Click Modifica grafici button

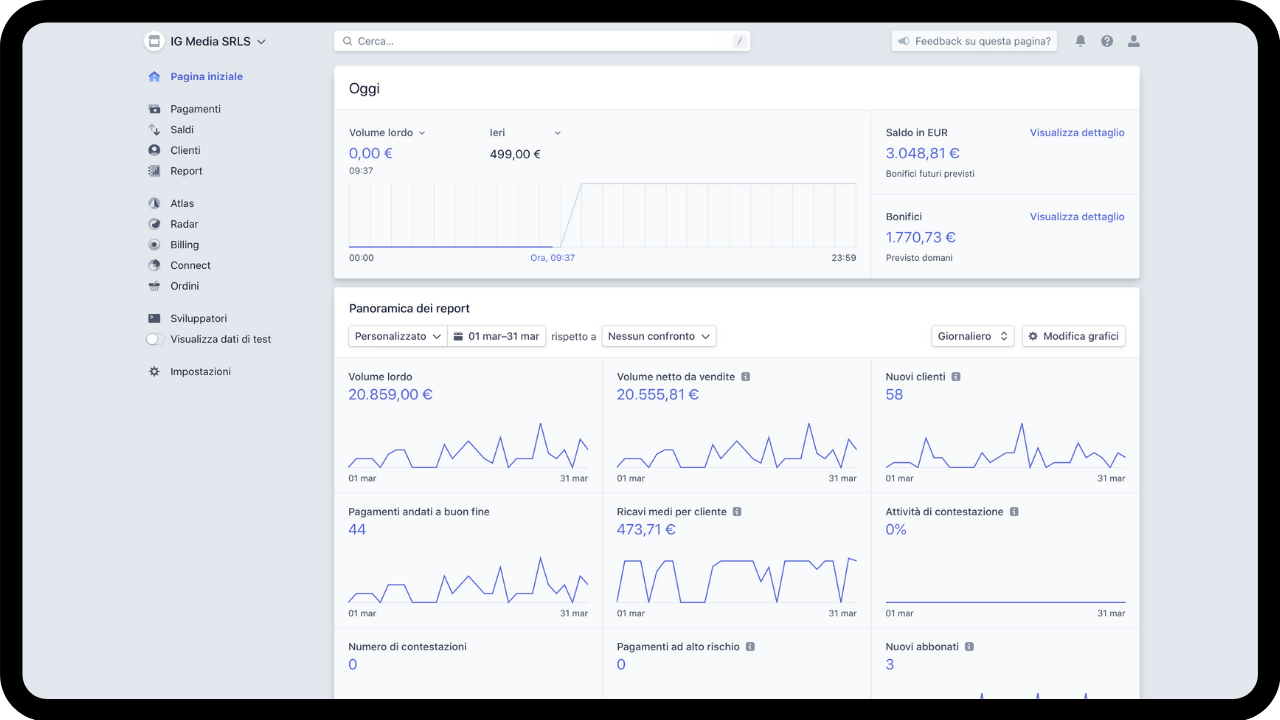point(1074,336)
